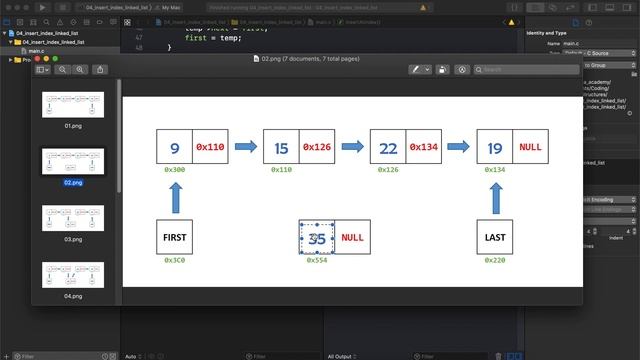
Task: Switch to version editor in Xcode
Action: [x=570, y=7]
